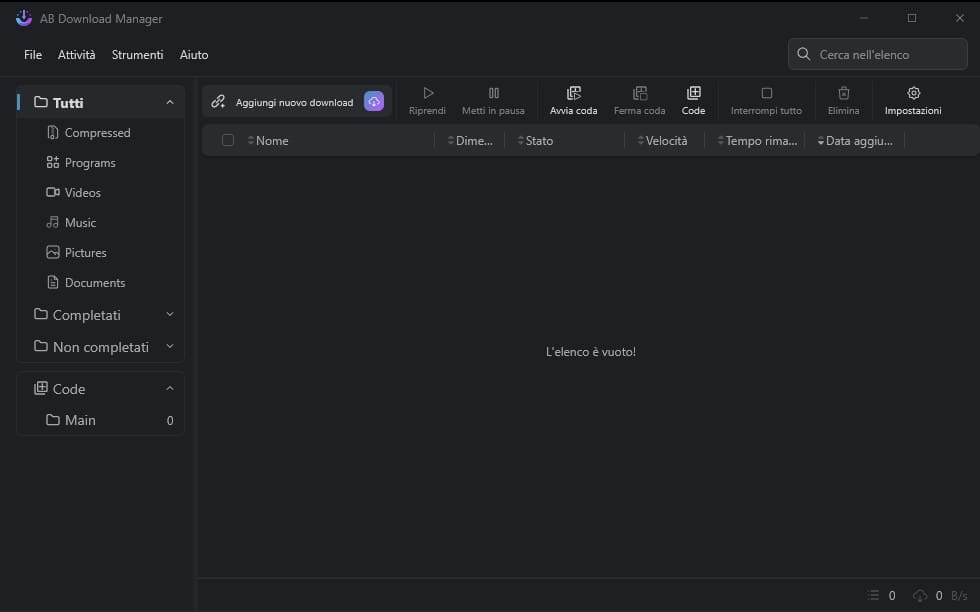Viewport: 980px width, 612px height.
Task: Click the Code section queue icon in sidebar
Action: pyautogui.click(x=41, y=388)
